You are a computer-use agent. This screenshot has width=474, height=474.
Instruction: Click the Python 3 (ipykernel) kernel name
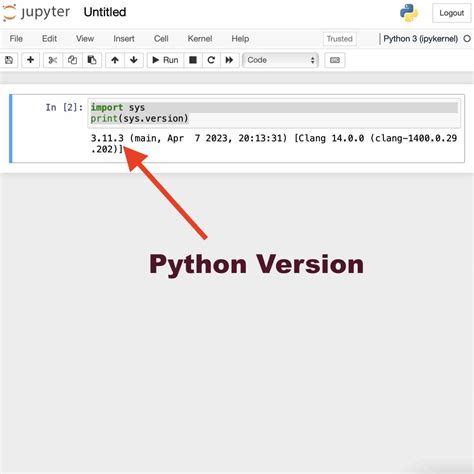point(420,39)
